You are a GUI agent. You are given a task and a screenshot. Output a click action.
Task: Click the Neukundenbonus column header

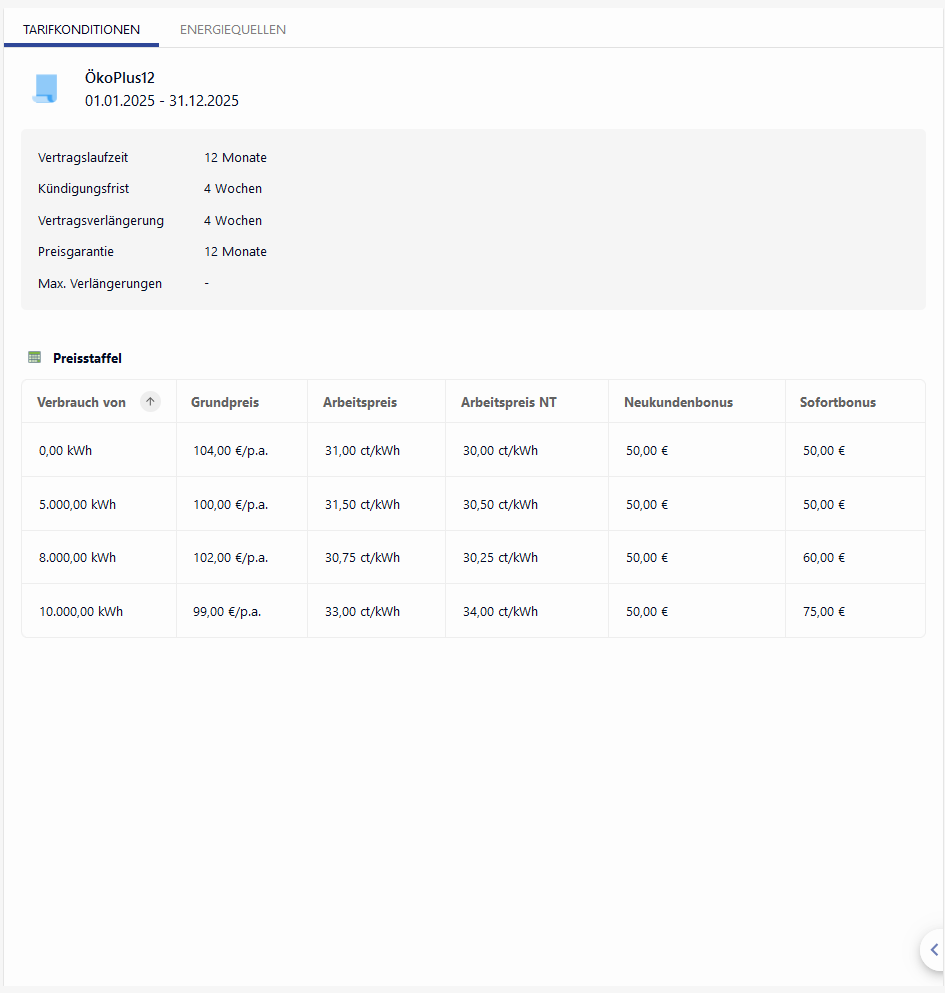[678, 402]
